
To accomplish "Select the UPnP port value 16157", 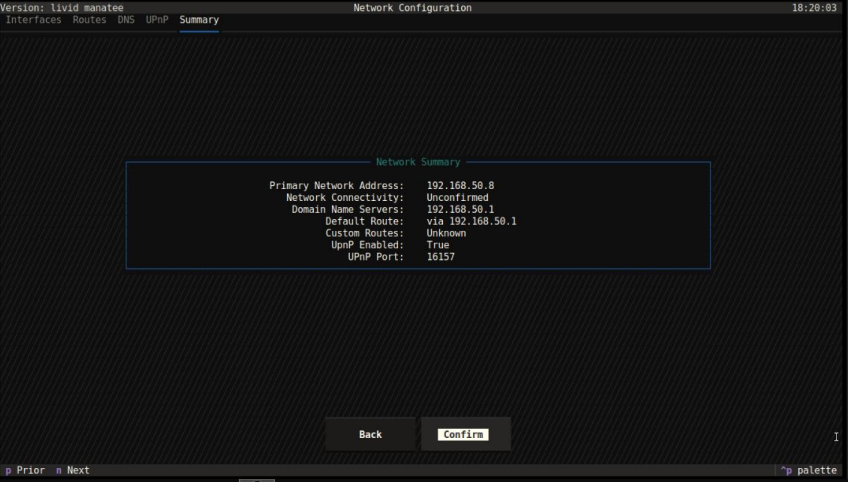I will [x=441, y=257].
